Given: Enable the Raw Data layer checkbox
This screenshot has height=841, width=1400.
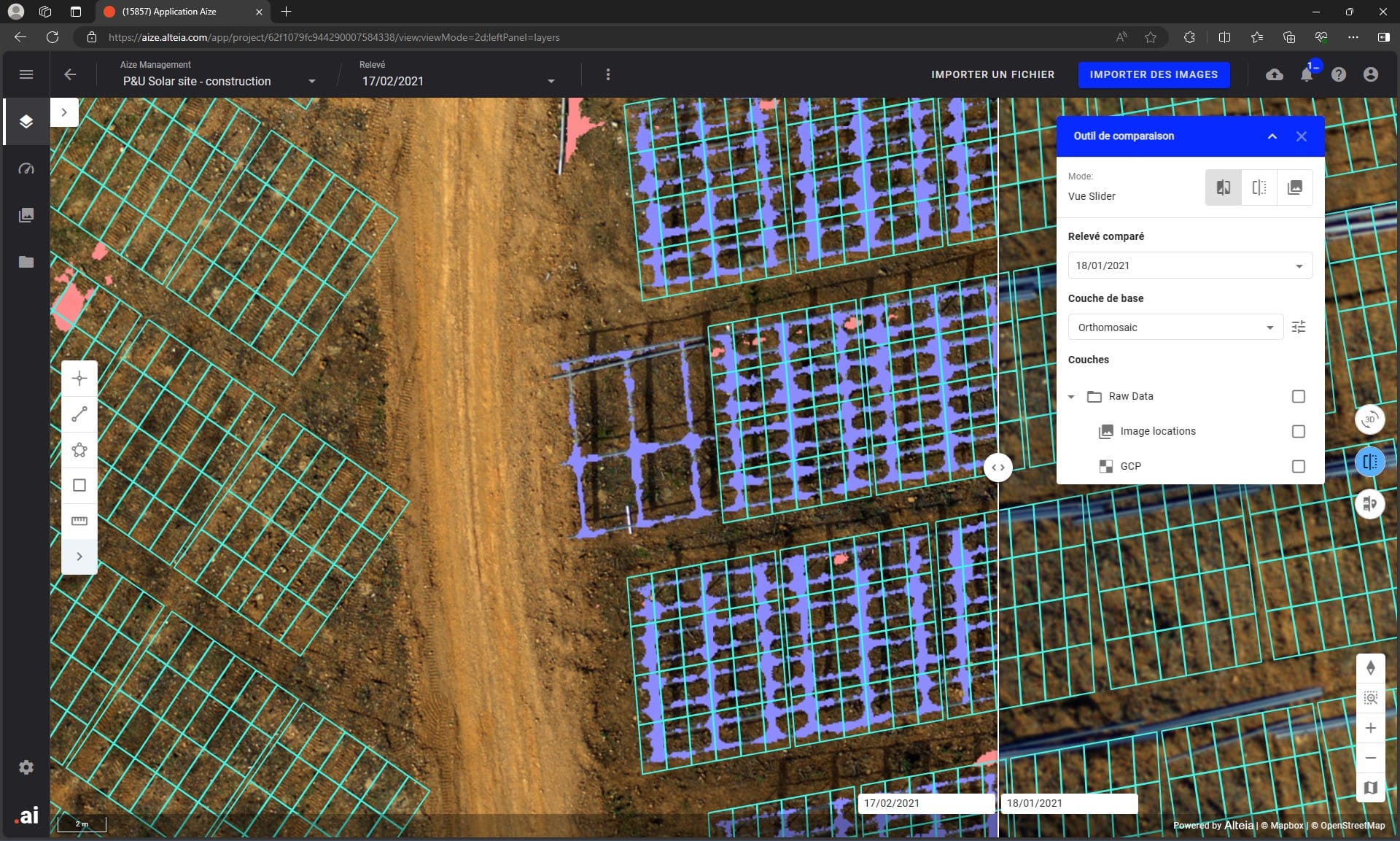Looking at the screenshot, I should pyautogui.click(x=1299, y=396).
